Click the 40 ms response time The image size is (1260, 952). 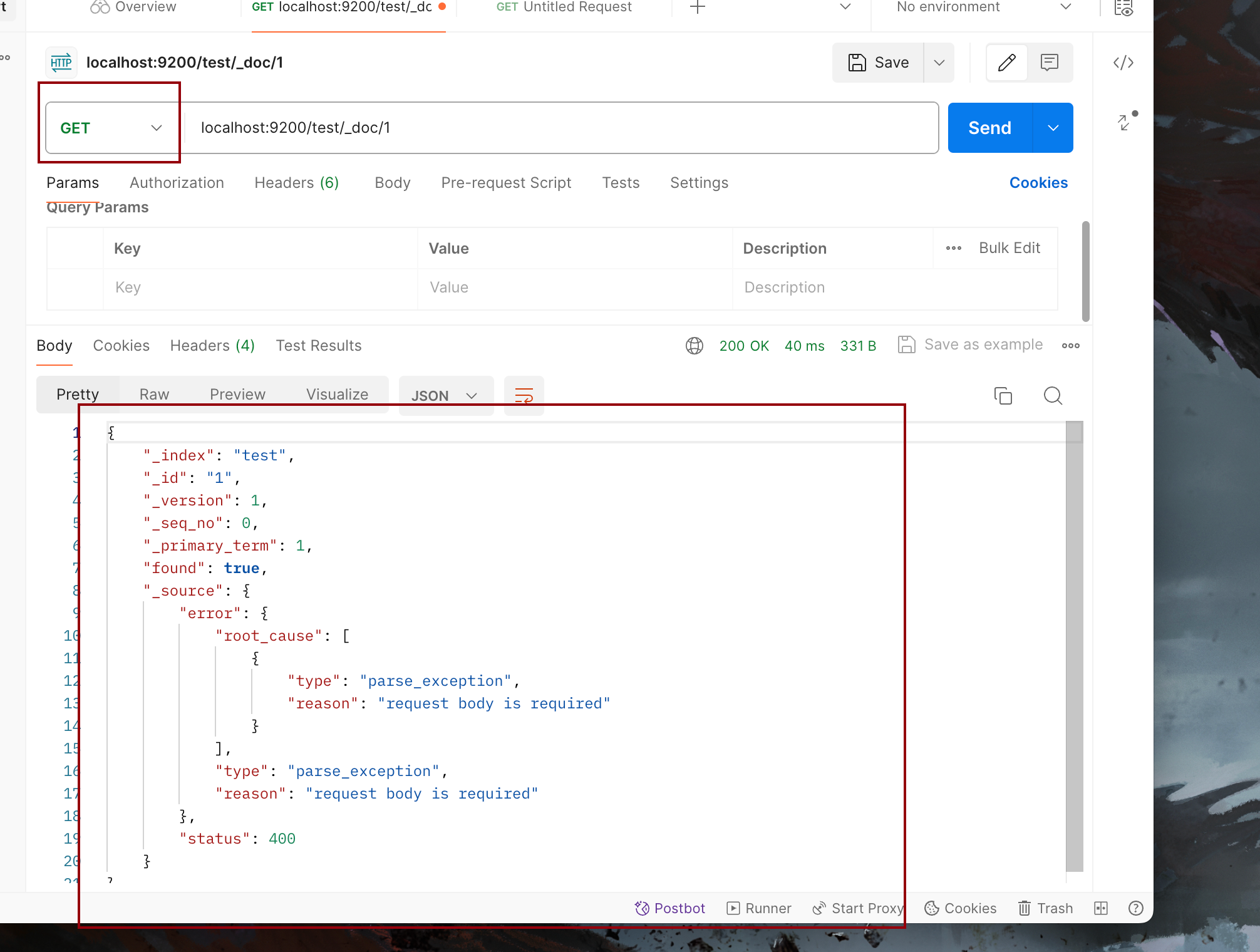point(804,346)
